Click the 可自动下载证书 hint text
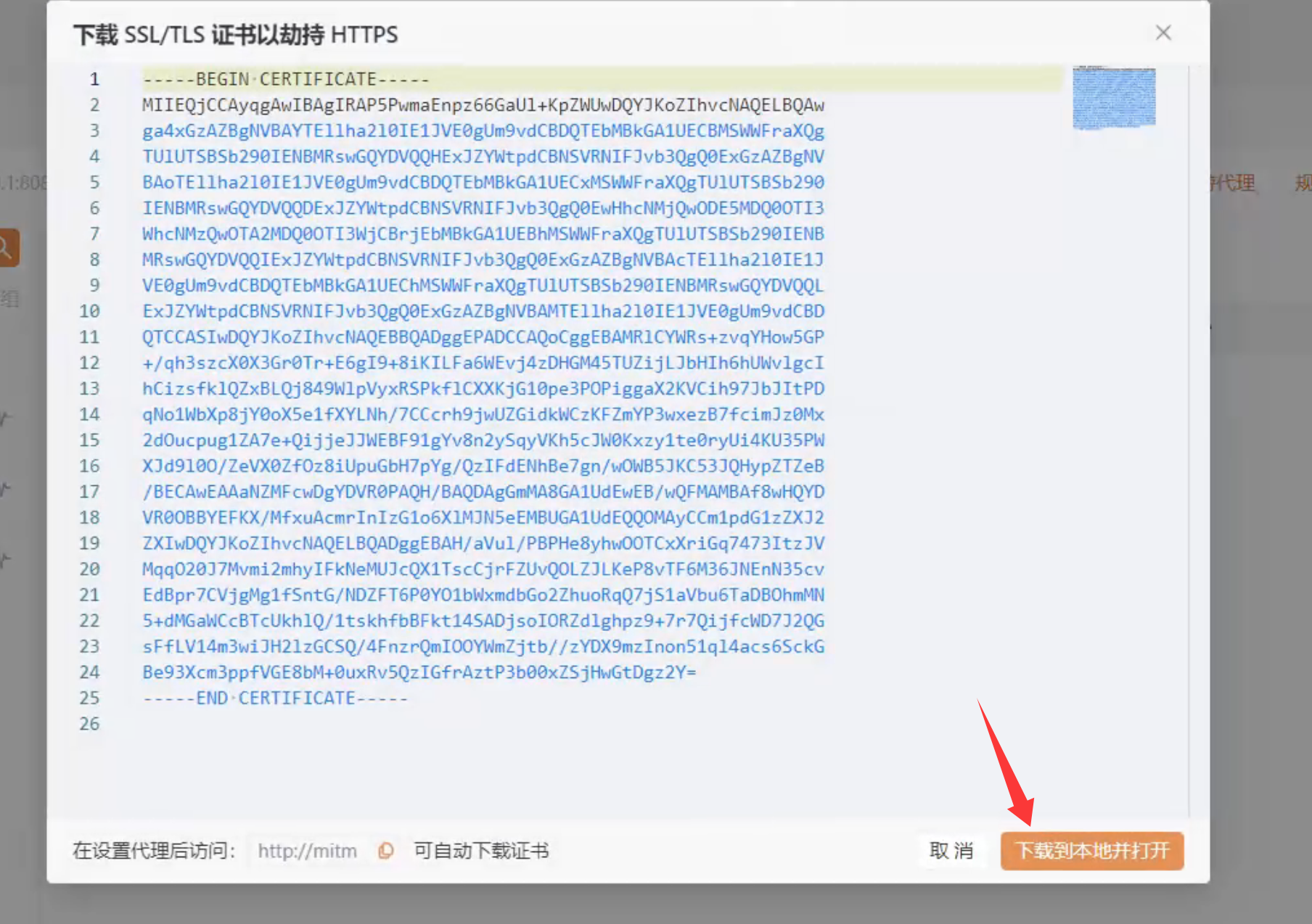 (x=481, y=851)
